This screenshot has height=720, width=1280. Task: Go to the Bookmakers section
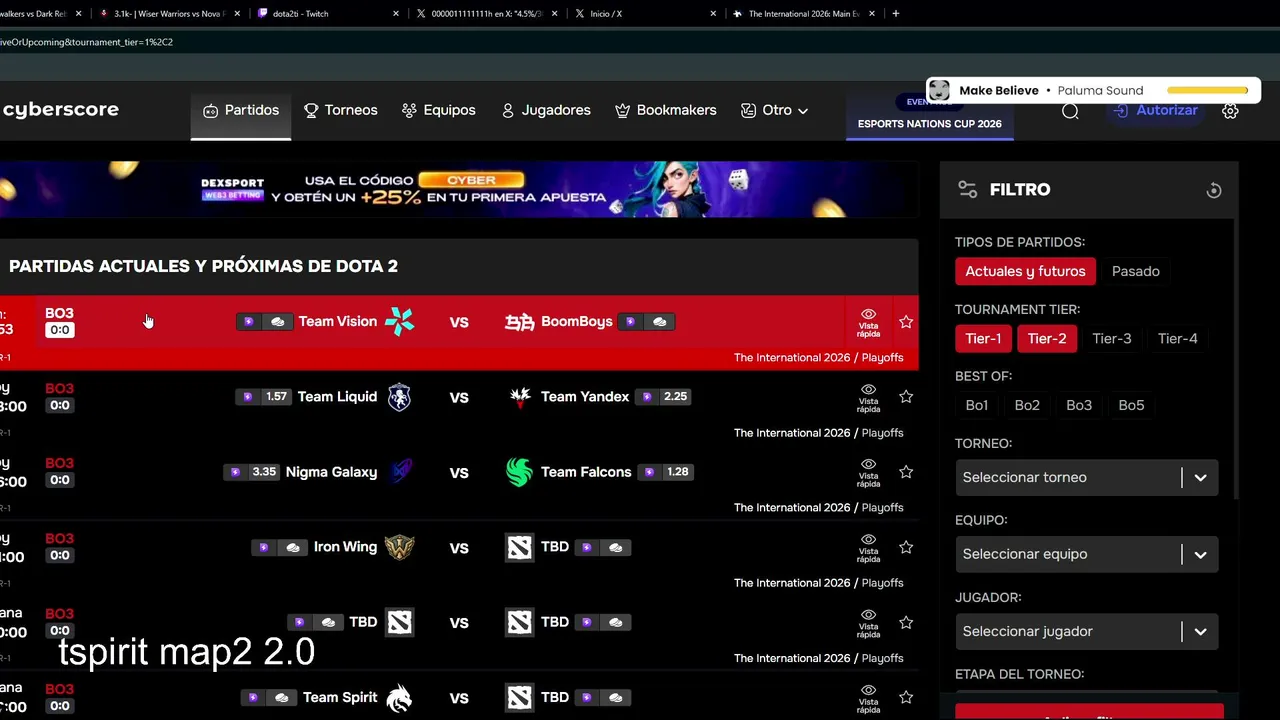coord(666,110)
